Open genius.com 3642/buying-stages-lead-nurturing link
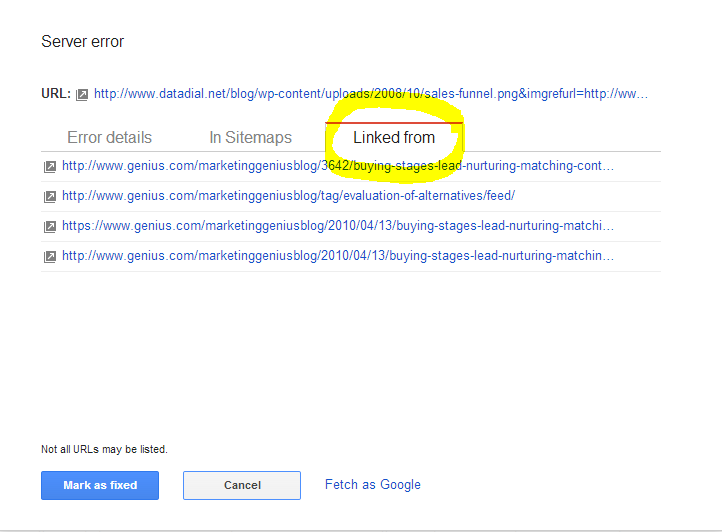This screenshot has height=532, width=722. 338,166
